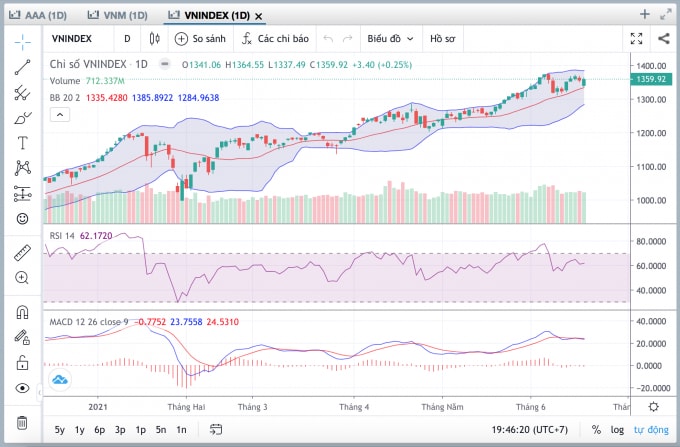Click the RSI 14 indicator legend
This screenshot has height=447, width=680.
(x=62, y=236)
